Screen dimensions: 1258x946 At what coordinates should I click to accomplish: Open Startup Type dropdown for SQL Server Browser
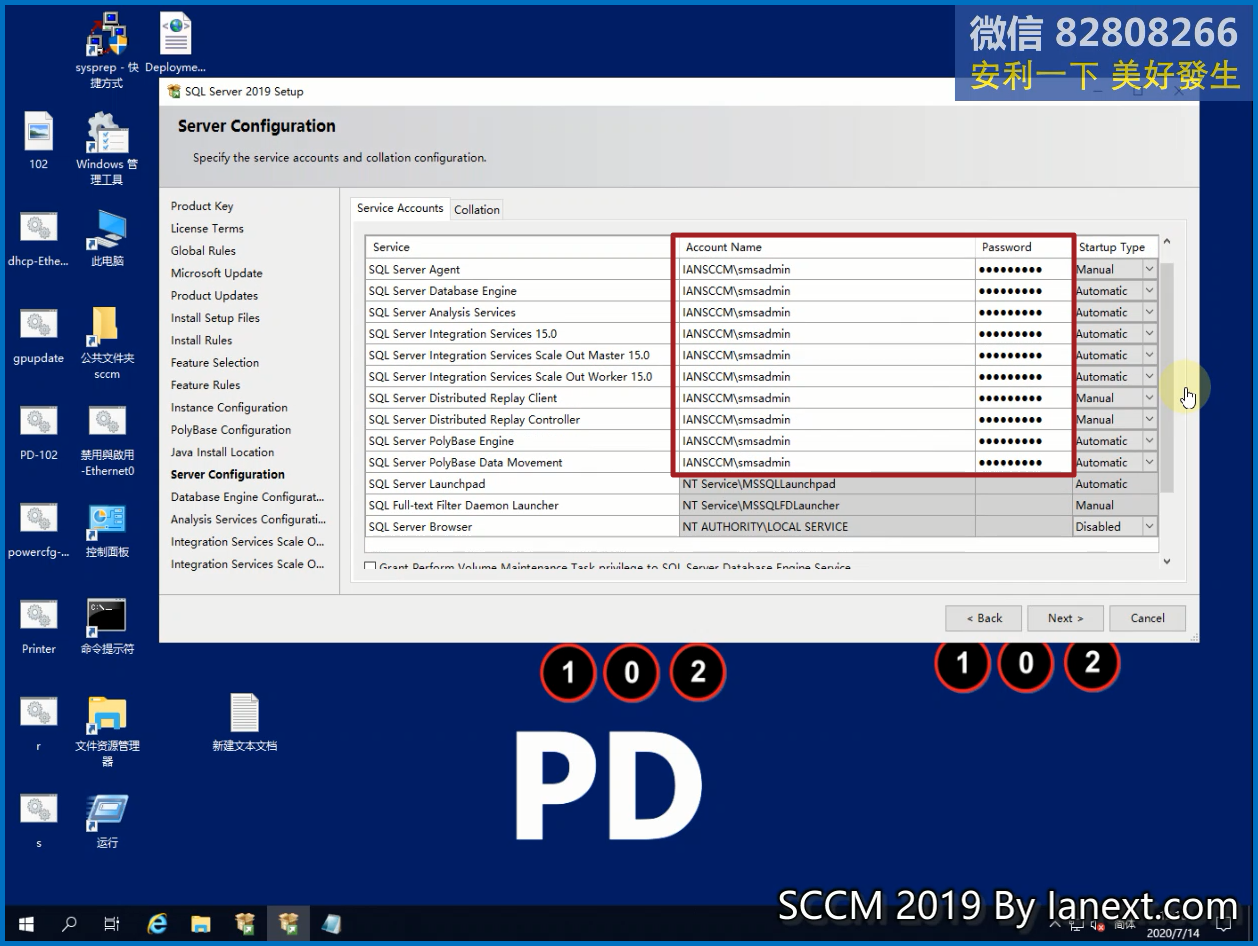1149,526
